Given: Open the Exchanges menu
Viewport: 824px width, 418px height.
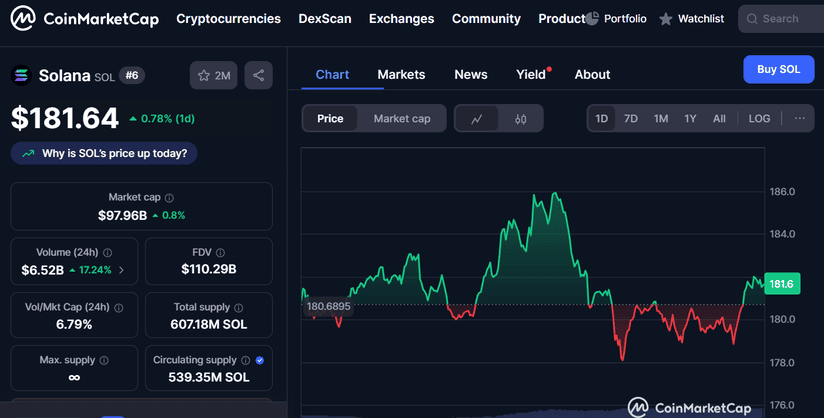Looking at the screenshot, I should tap(401, 19).
